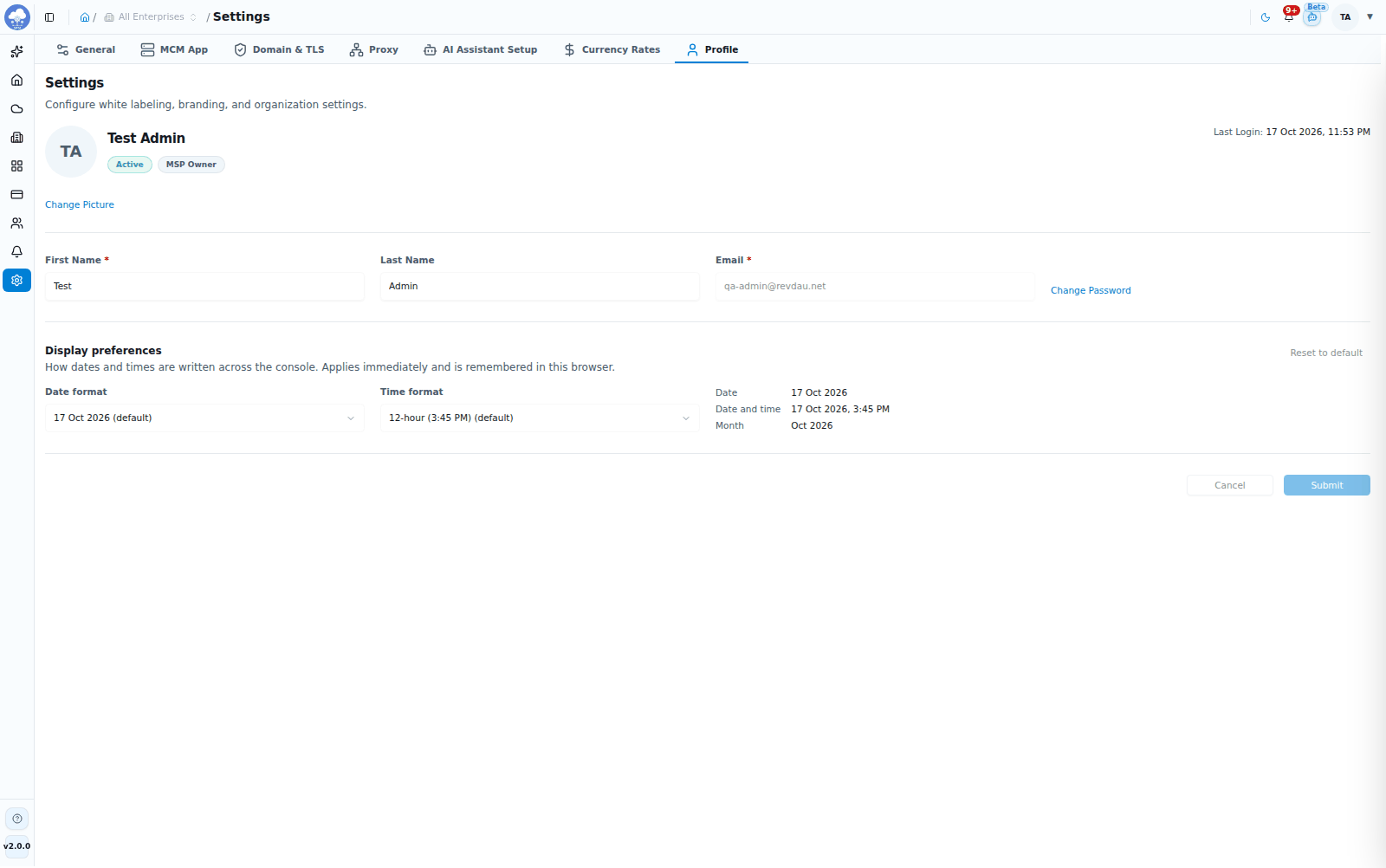The image size is (1386, 868).
Task: Switch to the MCM App tab
Action: [x=174, y=49]
